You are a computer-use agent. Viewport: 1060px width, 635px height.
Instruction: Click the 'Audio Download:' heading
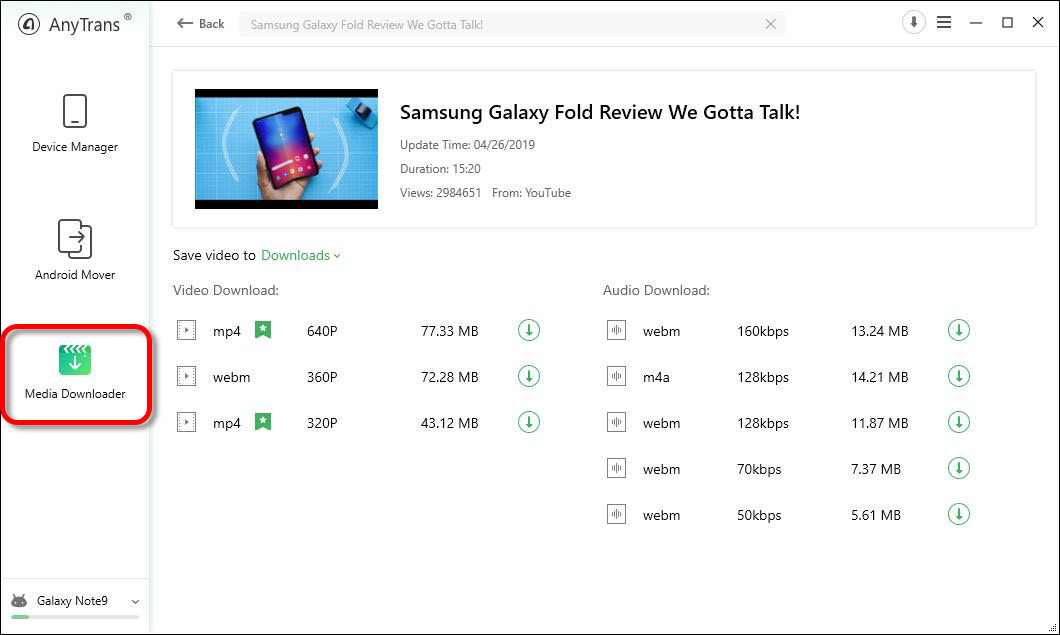[x=656, y=291]
